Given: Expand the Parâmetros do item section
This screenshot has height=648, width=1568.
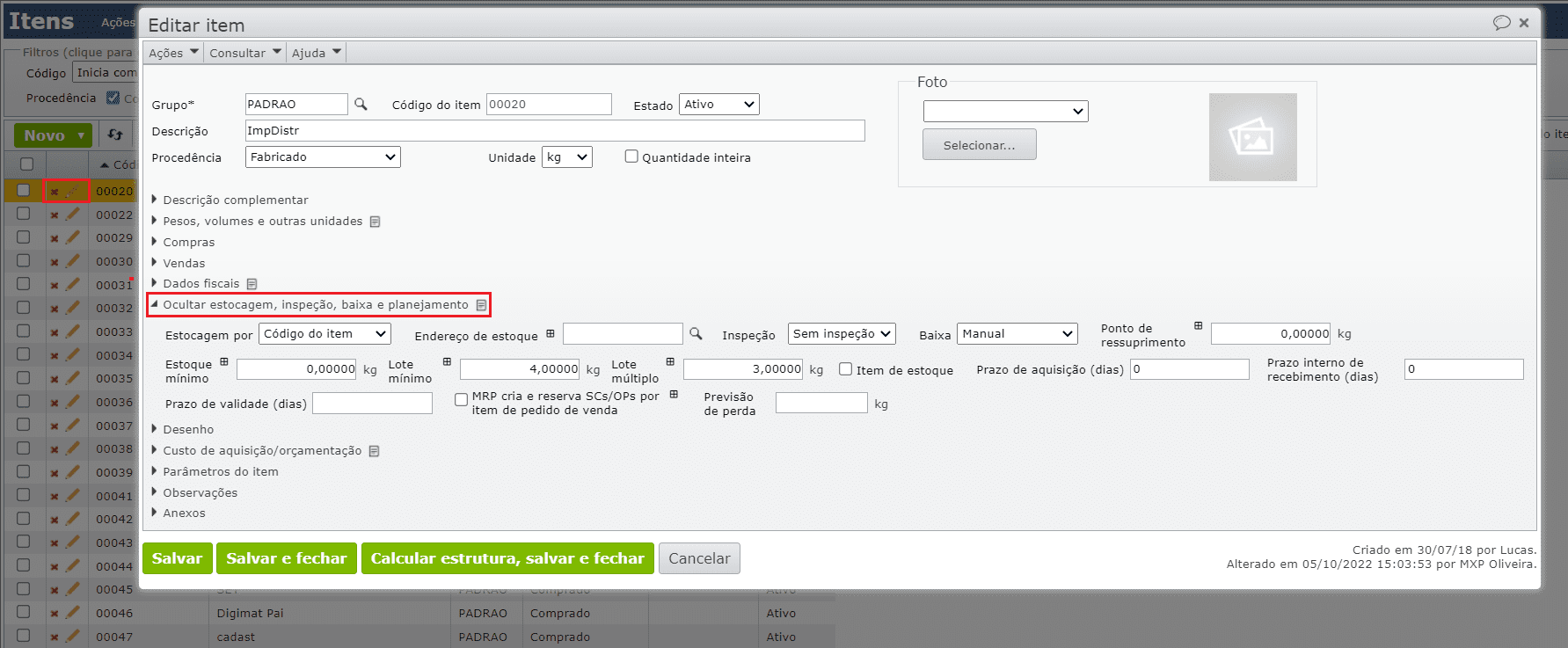Looking at the screenshot, I should [x=215, y=471].
